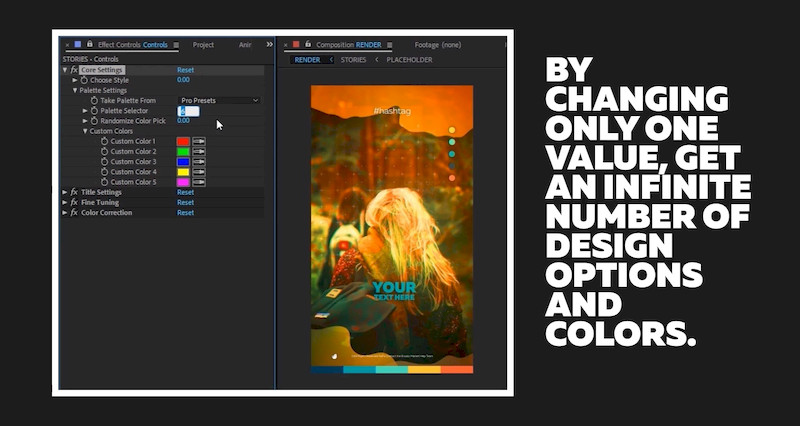Reset the Fine Tuning effect
This screenshot has width=800, height=426.
(185, 203)
